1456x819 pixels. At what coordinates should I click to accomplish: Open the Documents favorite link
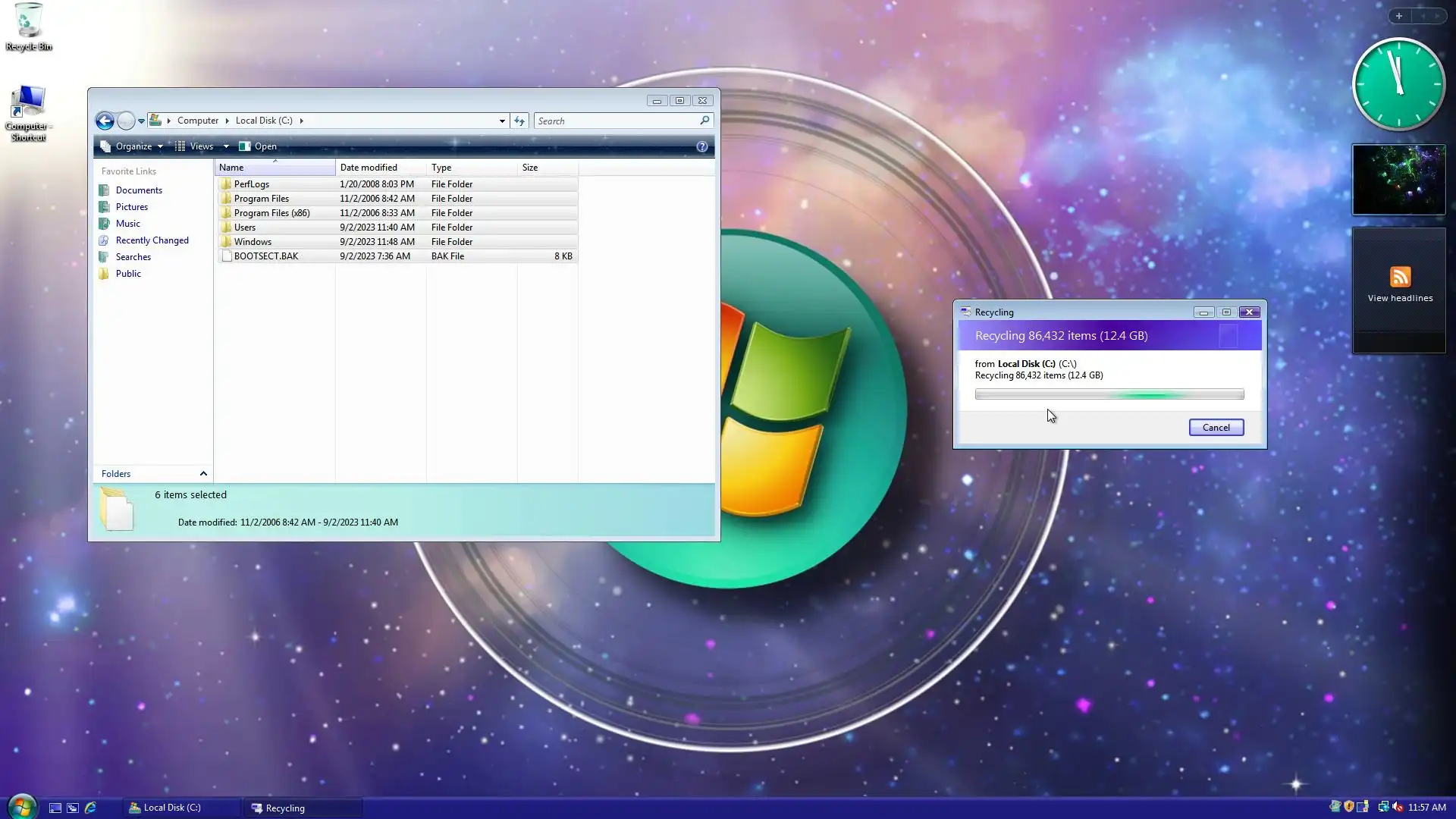(x=139, y=190)
